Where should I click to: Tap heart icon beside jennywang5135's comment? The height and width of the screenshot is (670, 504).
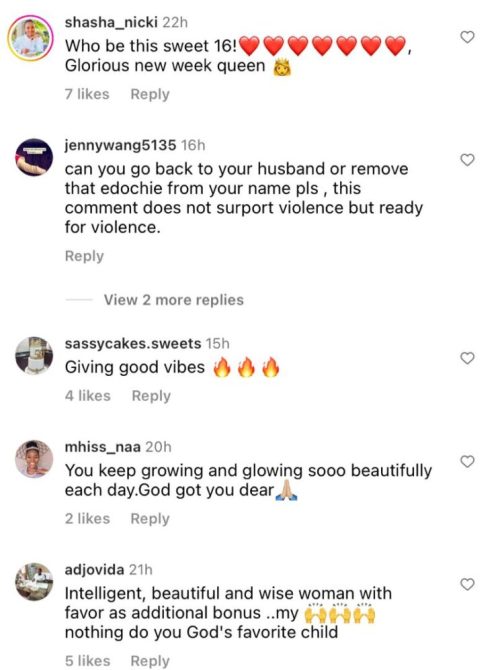click(467, 160)
